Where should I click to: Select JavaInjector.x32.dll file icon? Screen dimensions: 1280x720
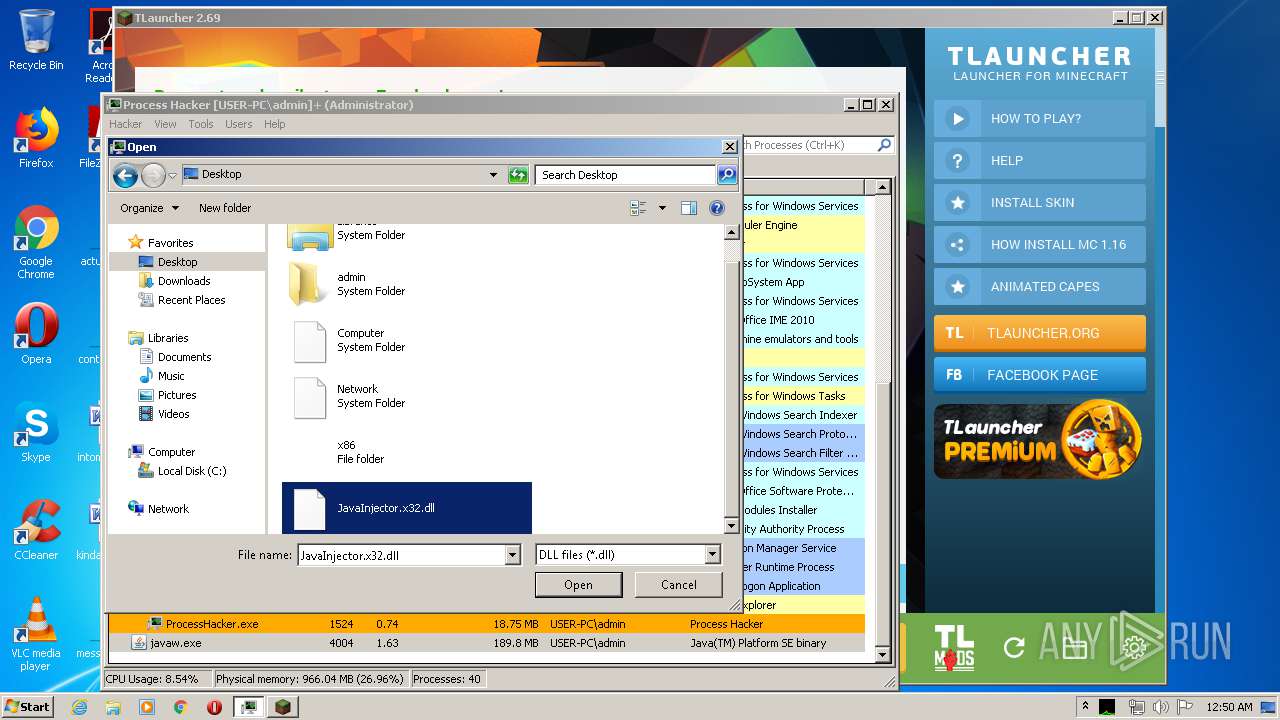(309, 509)
